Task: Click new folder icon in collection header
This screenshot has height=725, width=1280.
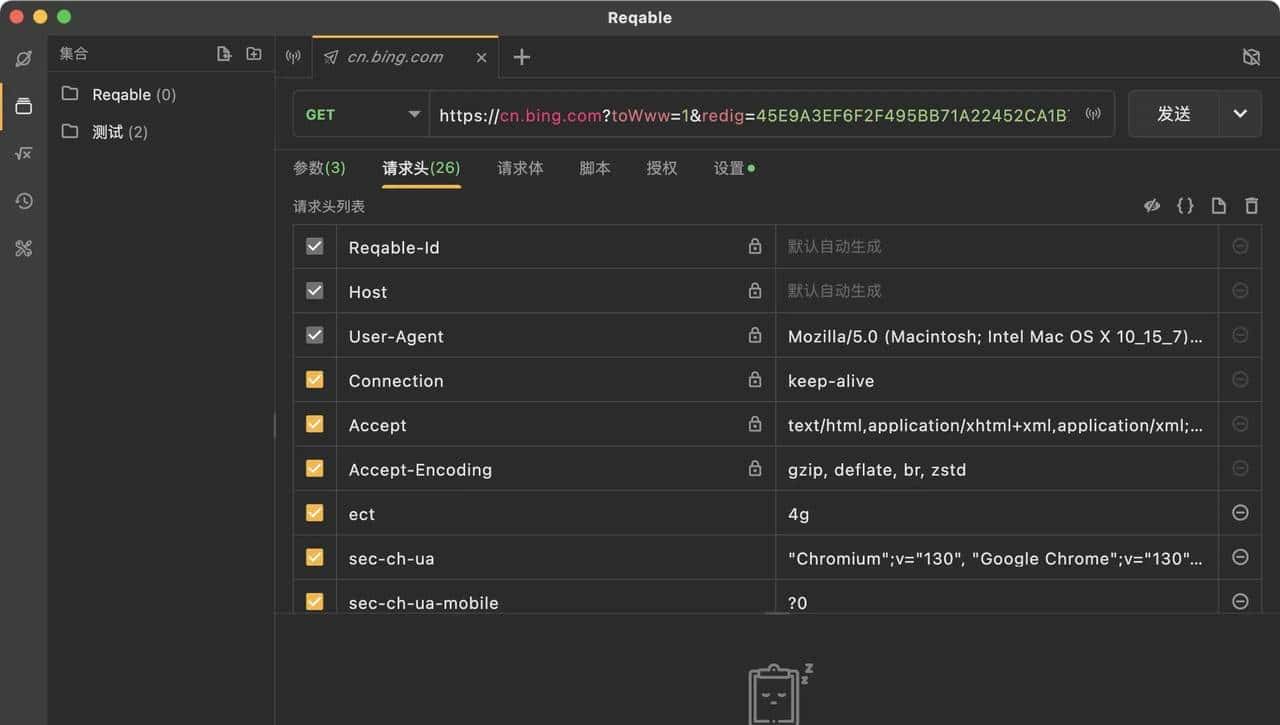Action: pos(254,54)
